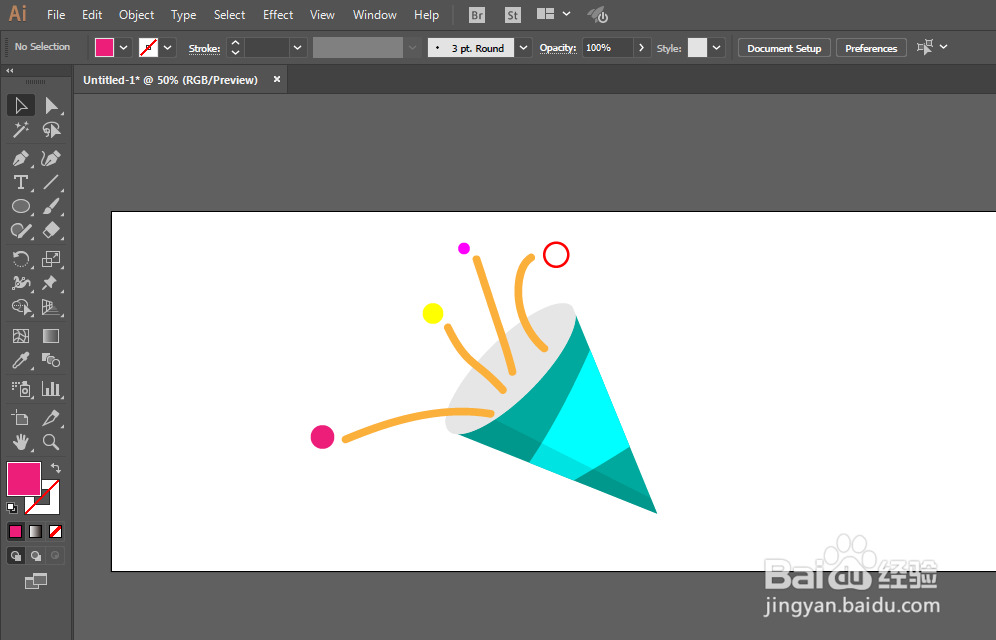Select the Lasso tool
The height and width of the screenshot is (640, 996).
tap(51, 130)
